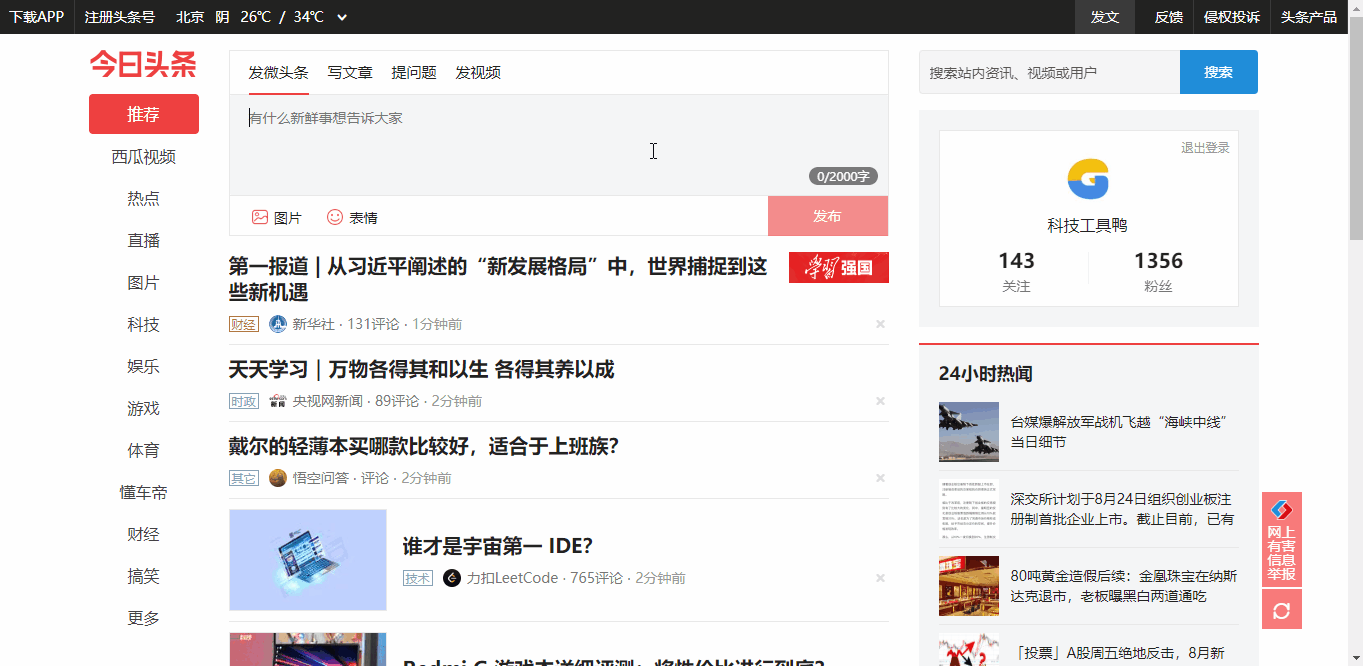Click the 新华社 source avatar
This screenshot has width=1363, height=666.
pos(278,324)
